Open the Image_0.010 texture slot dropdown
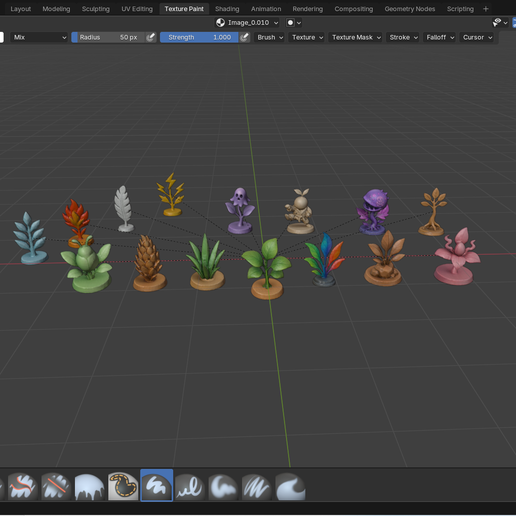Screen dimensions: 516x516 [x=248, y=23]
